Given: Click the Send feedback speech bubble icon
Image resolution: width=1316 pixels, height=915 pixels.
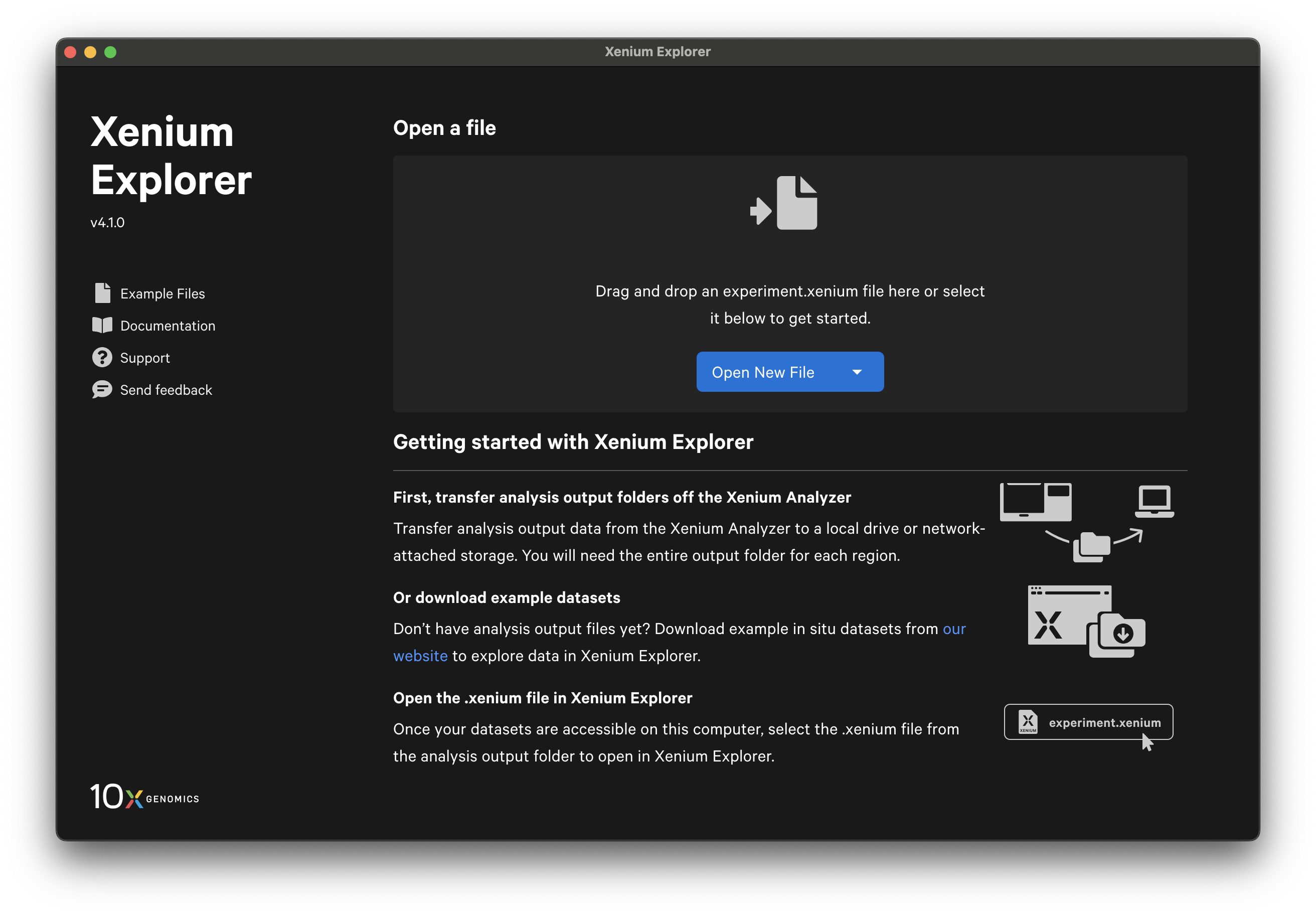Looking at the screenshot, I should [103, 389].
